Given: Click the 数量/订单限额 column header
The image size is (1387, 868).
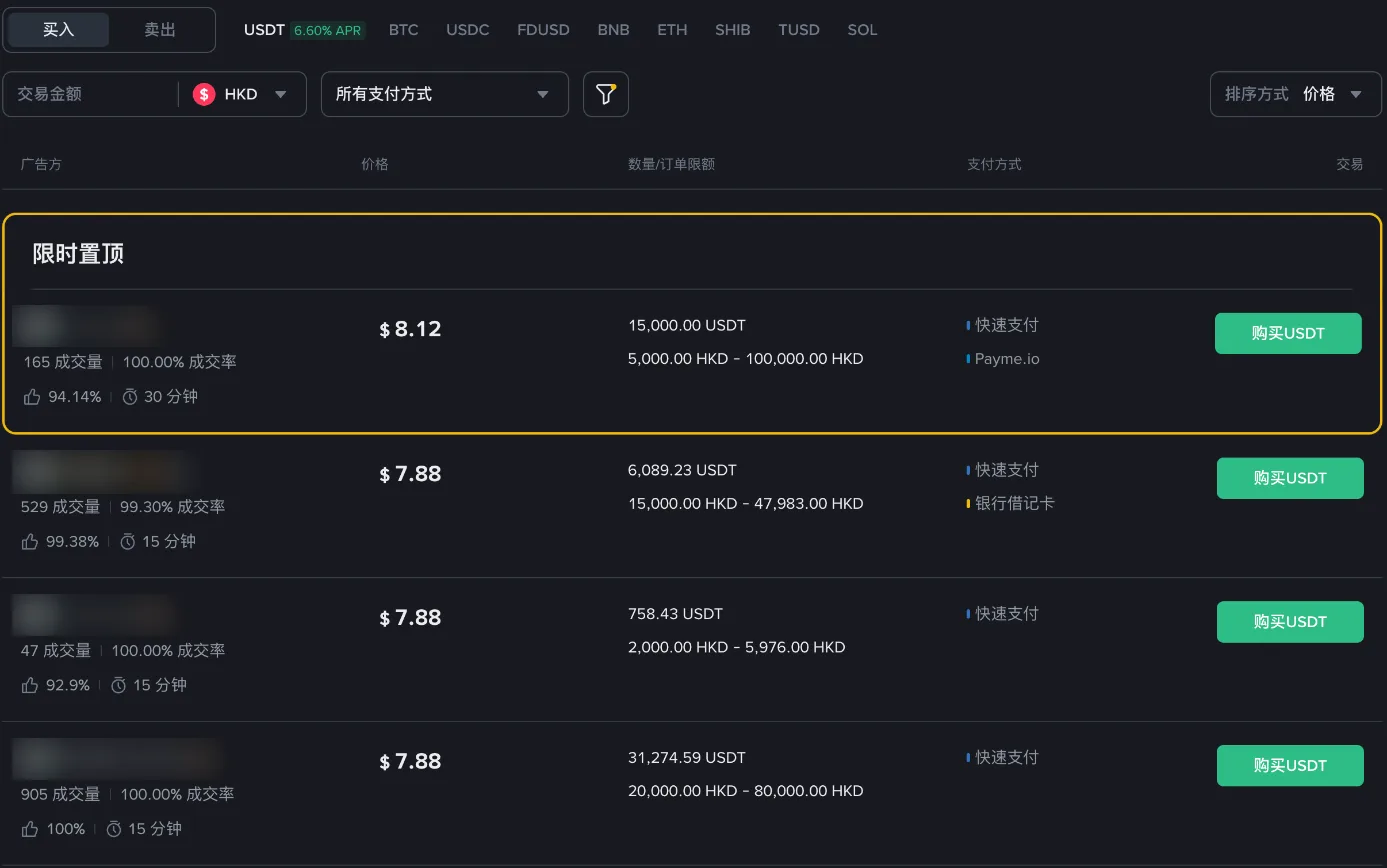Looking at the screenshot, I should (x=671, y=164).
